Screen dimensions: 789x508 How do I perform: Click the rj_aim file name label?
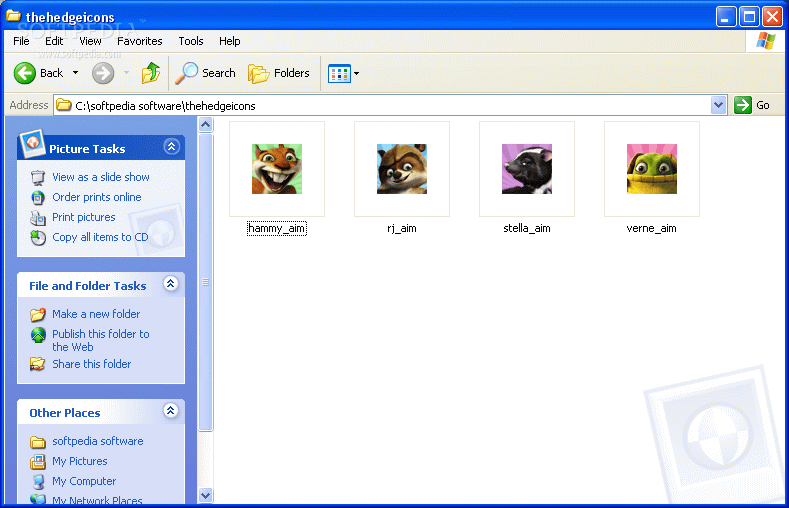pyautogui.click(x=402, y=228)
